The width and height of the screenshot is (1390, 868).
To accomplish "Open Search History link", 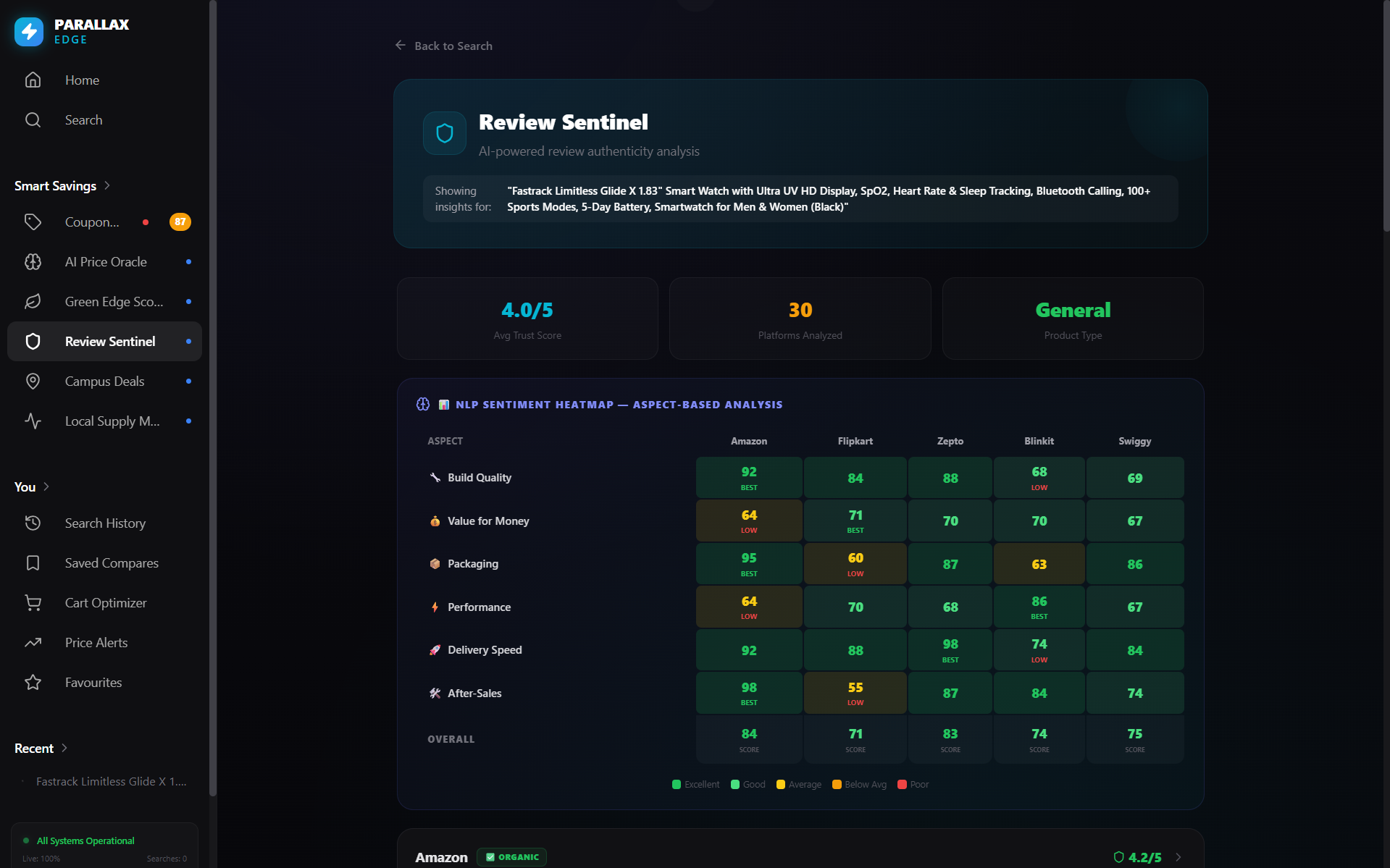I will point(104,523).
